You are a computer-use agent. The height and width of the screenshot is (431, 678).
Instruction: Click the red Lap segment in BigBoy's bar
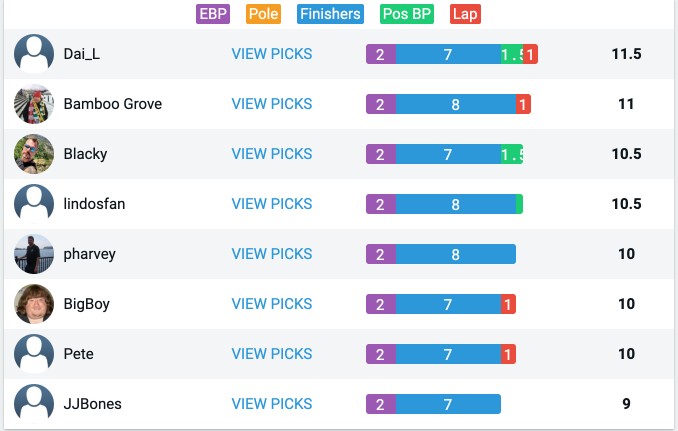pos(508,304)
